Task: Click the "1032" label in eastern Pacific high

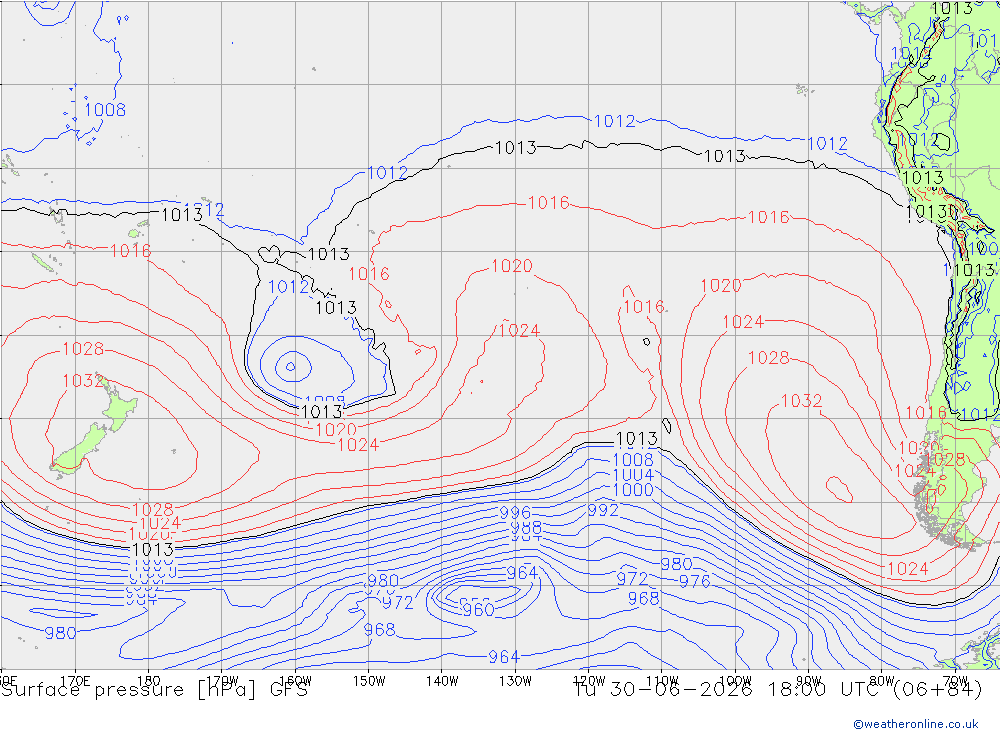Action: 802,401
